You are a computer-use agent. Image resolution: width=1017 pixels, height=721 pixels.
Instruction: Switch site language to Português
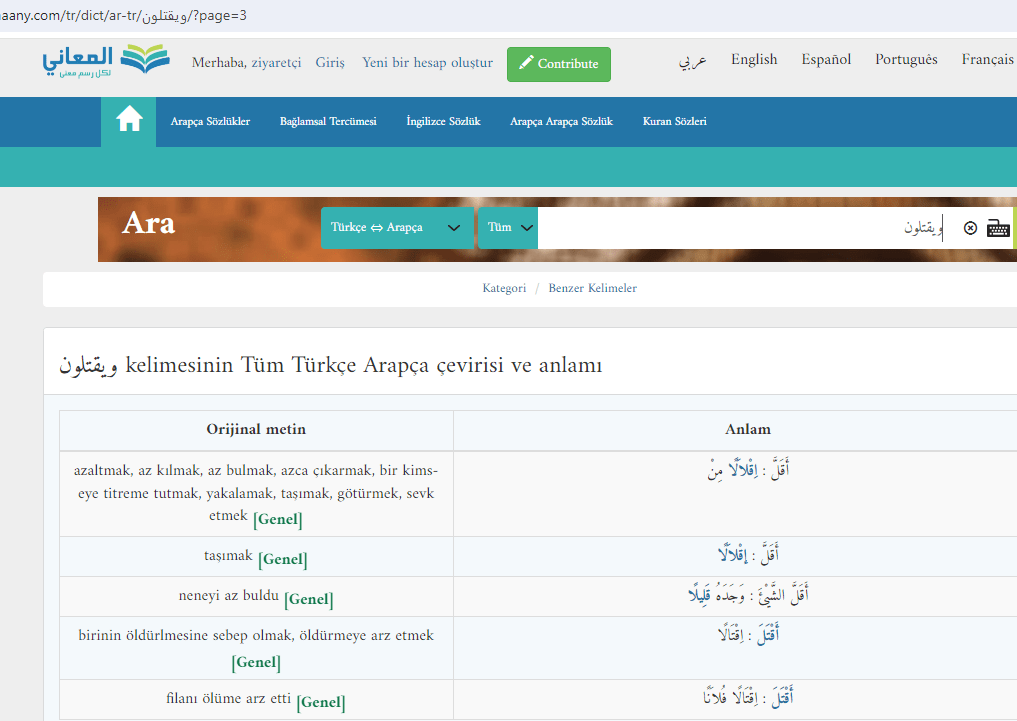pos(906,60)
